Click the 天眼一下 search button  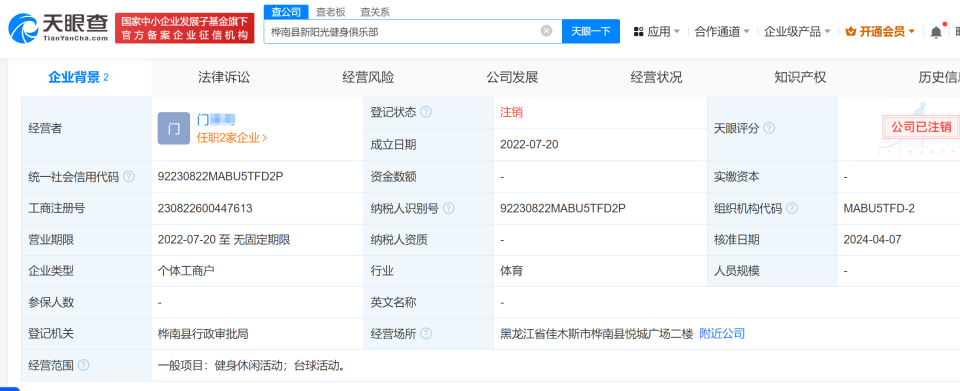(591, 31)
